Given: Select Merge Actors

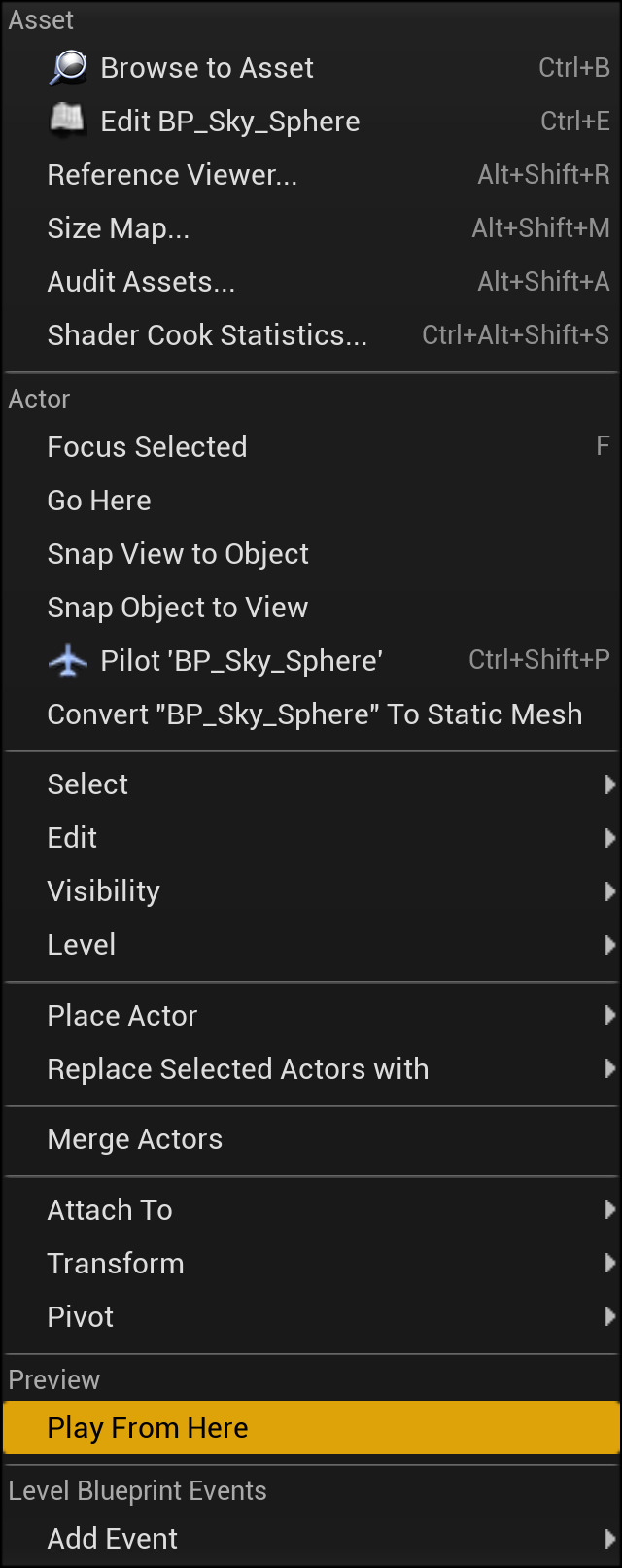Looking at the screenshot, I should 135,1139.
